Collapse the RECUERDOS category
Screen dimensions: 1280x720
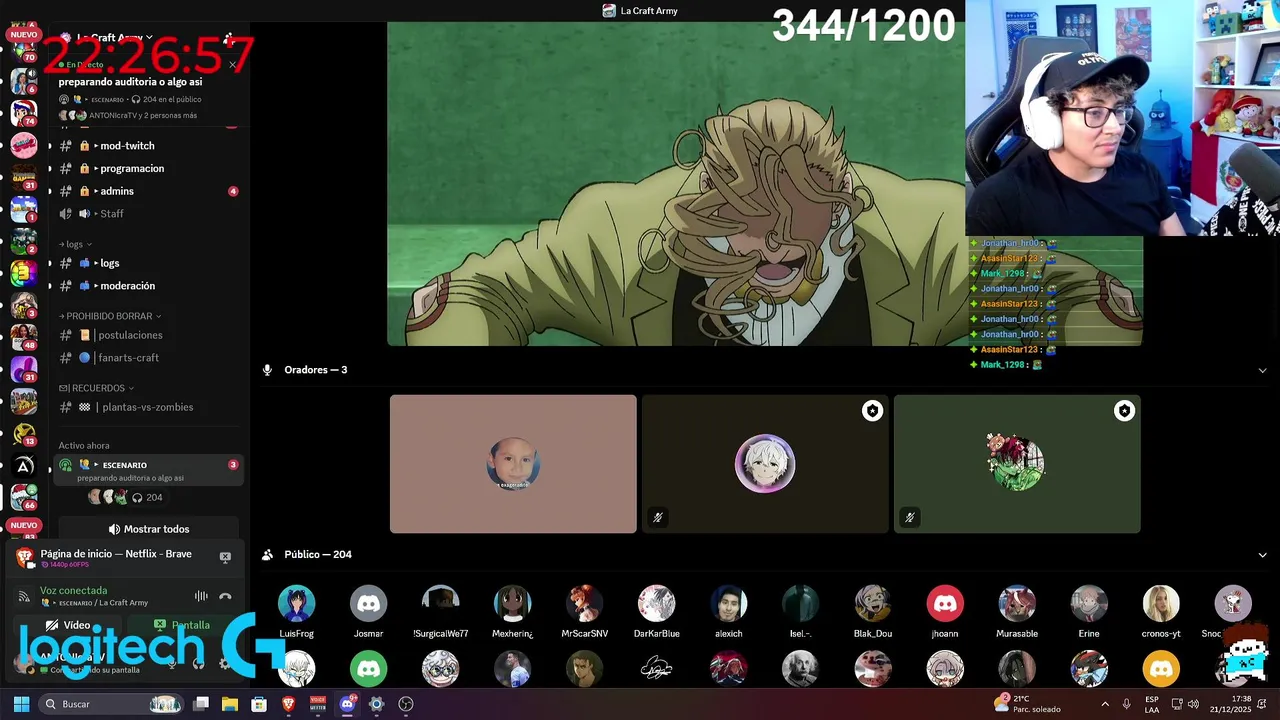click(x=96, y=388)
